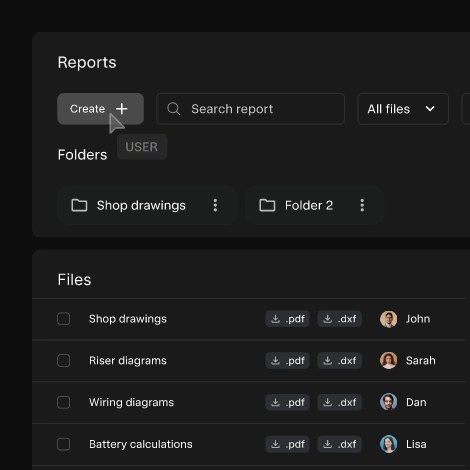The width and height of the screenshot is (470, 470).
Task: Click Sarah's avatar
Action: point(389,361)
